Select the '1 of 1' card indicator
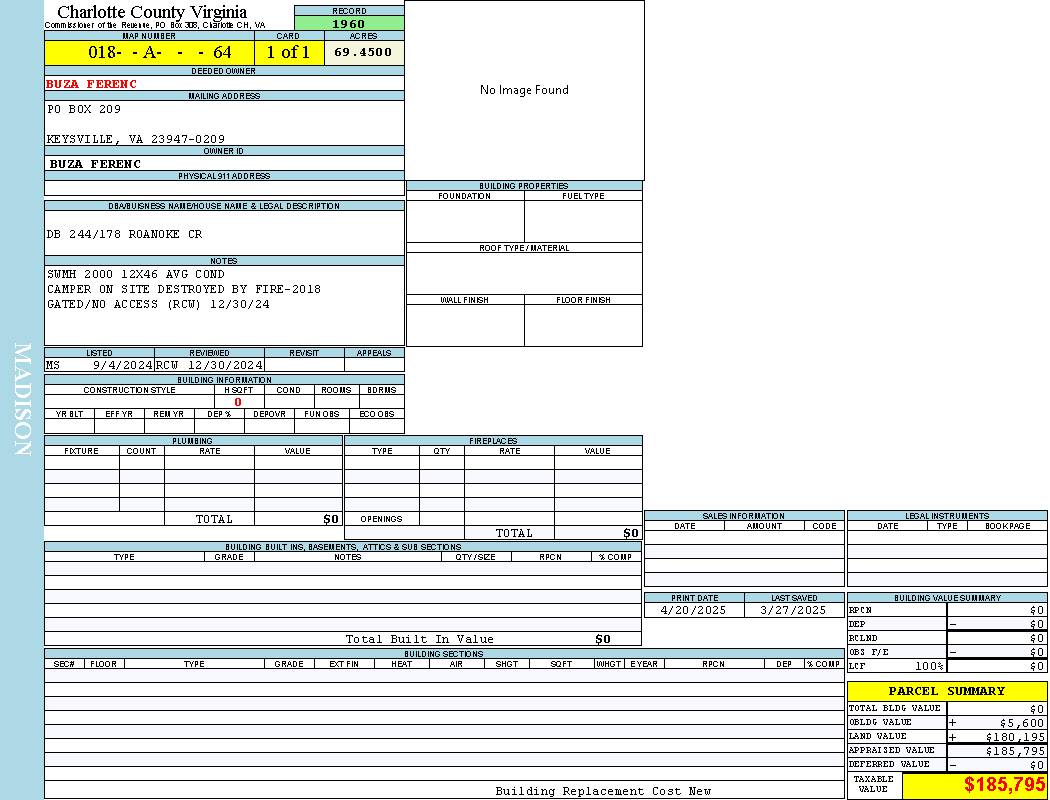This screenshot has height=800, width=1050. (288, 53)
